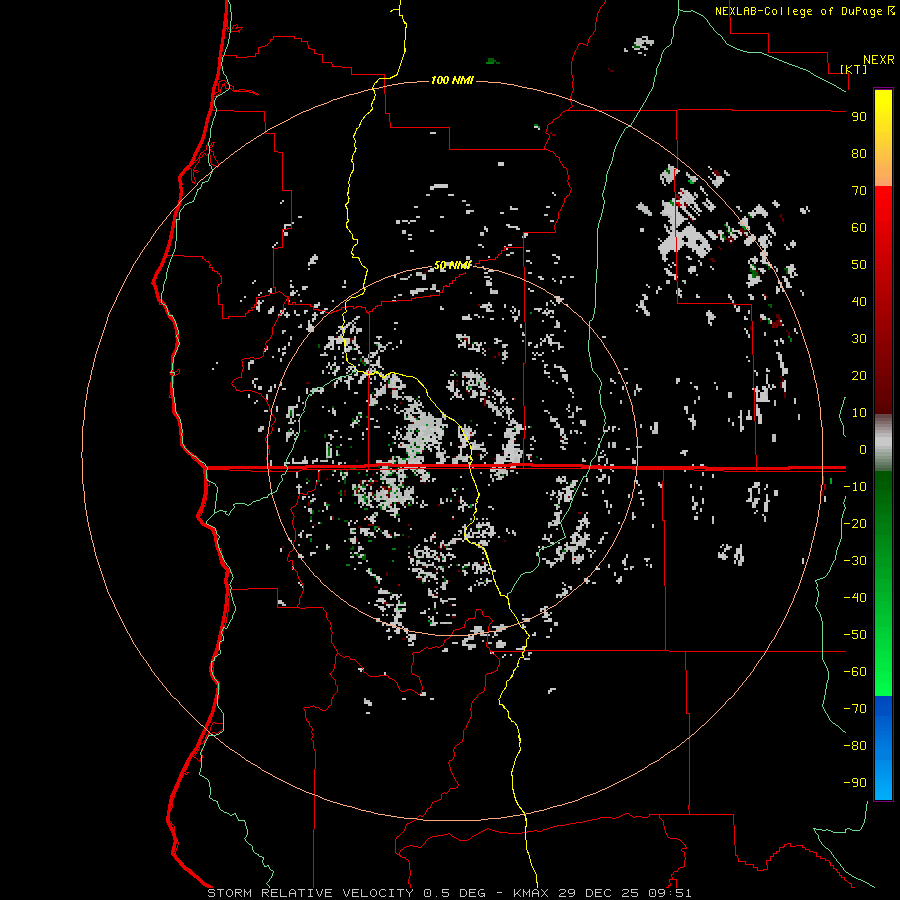Click the -80 value on velocity scale
900x900 pixels.
point(855,746)
